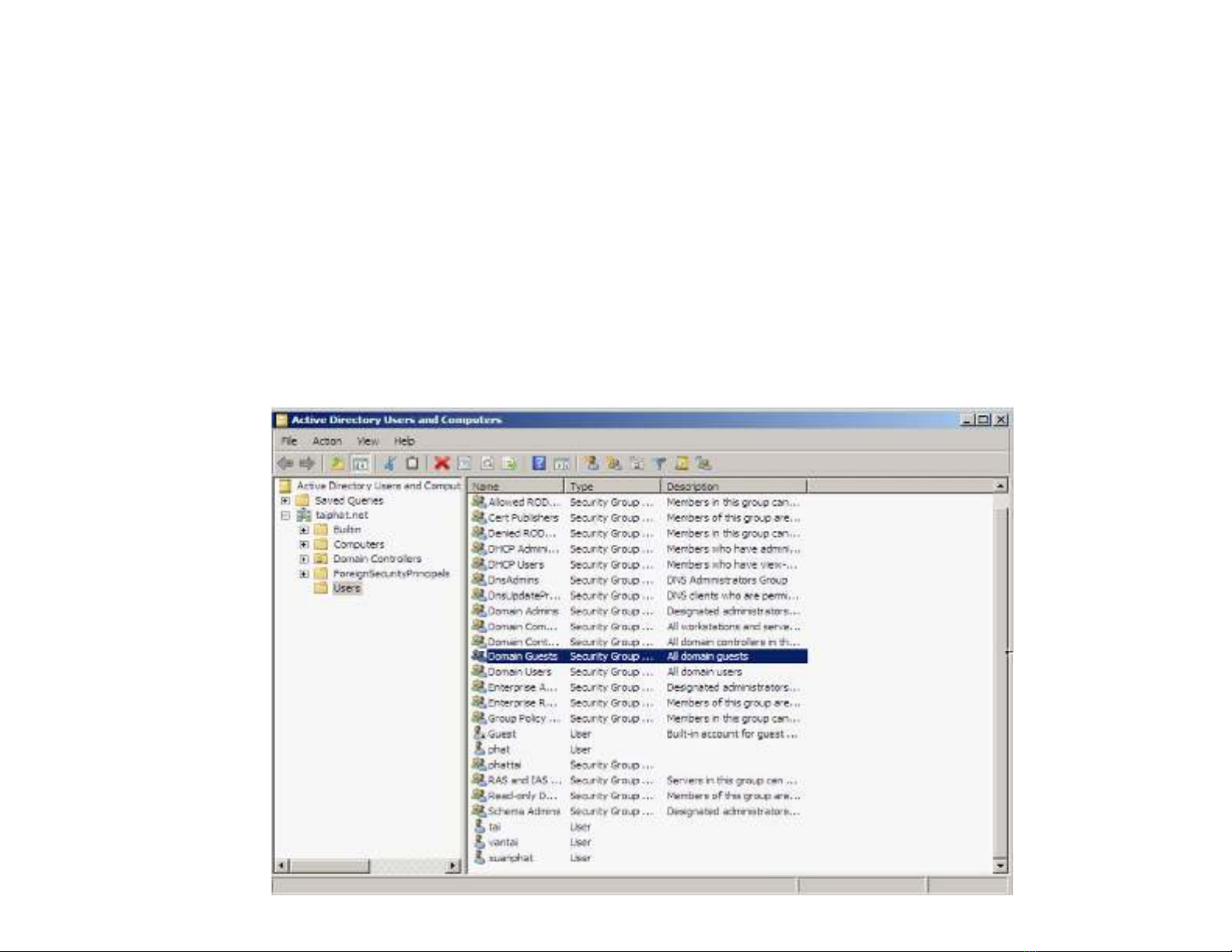Select the Users container in the tree

(x=347, y=588)
